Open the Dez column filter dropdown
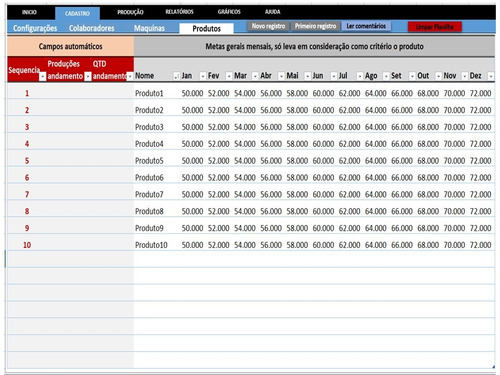 [x=491, y=76]
